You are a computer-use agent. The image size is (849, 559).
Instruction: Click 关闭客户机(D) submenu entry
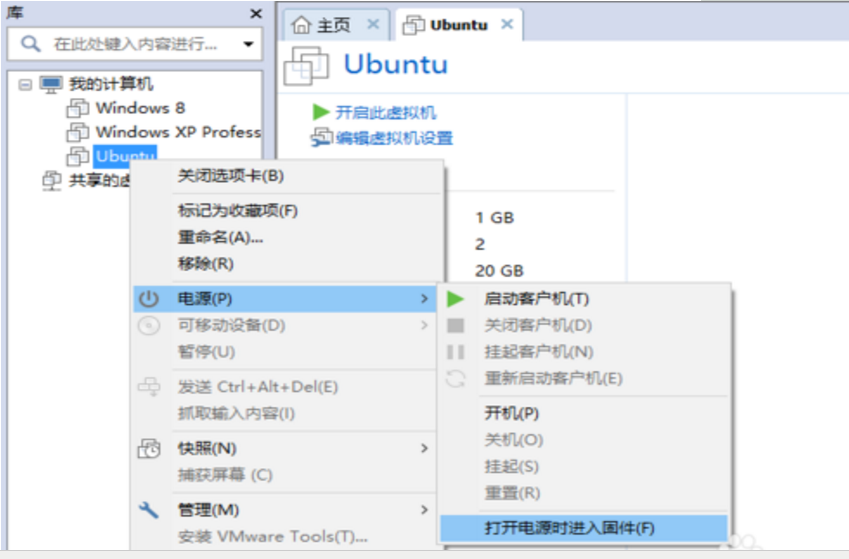coord(538,325)
